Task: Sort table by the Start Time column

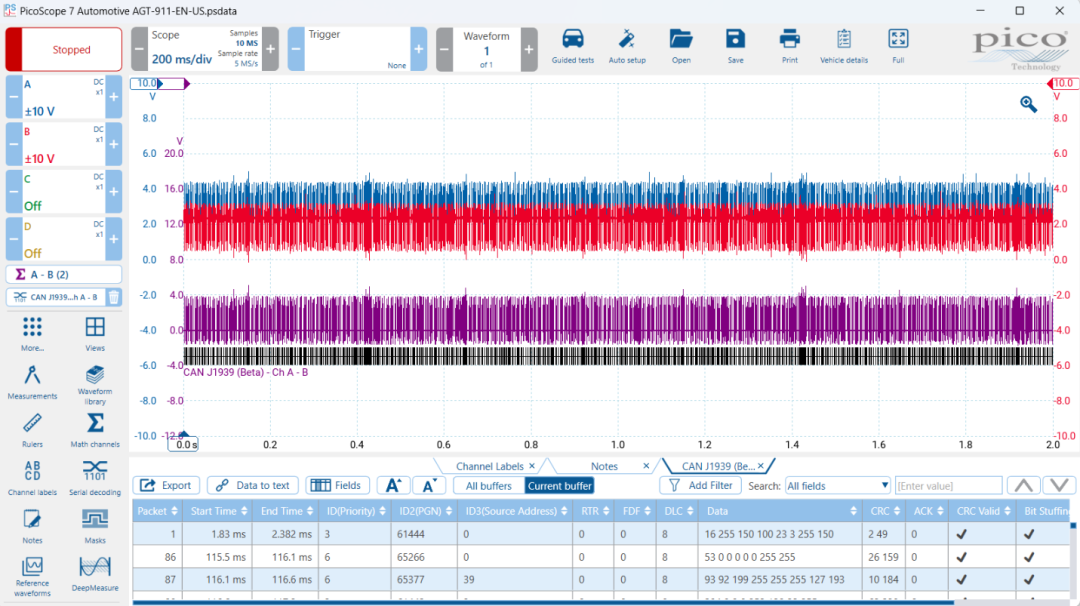Action: pyautogui.click(x=219, y=511)
